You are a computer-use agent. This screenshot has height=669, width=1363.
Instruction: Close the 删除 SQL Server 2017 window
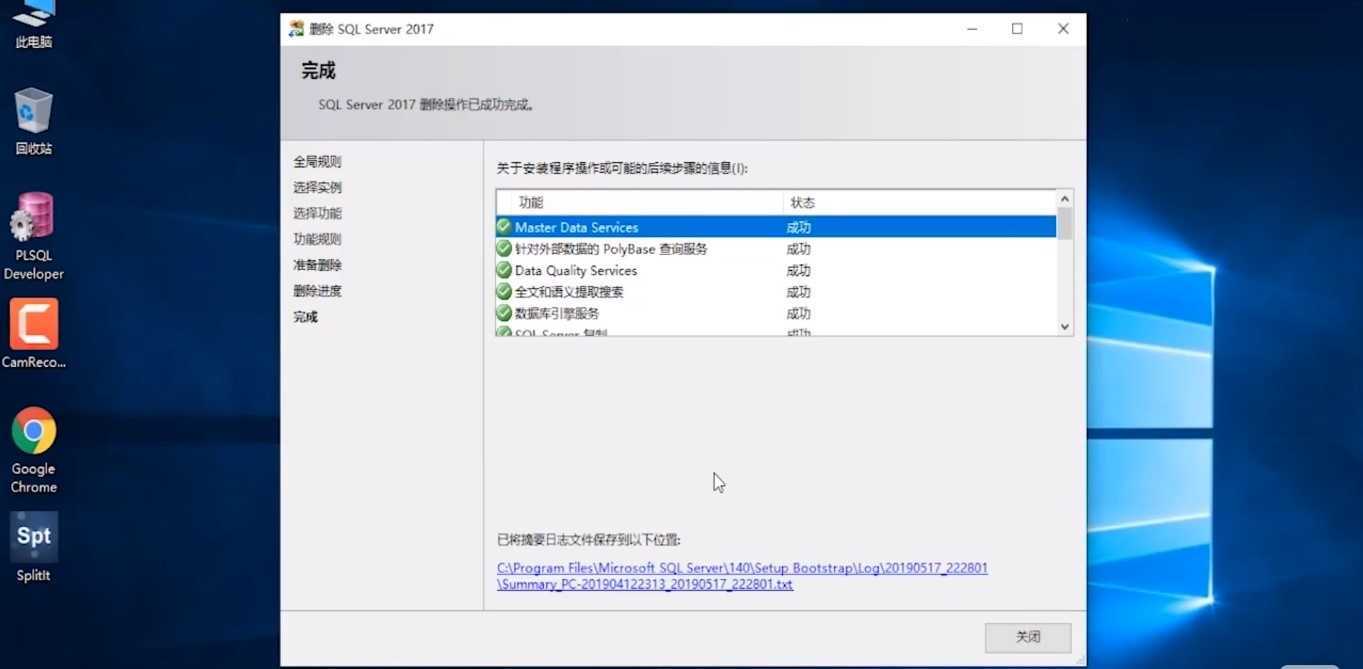coord(1063,29)
